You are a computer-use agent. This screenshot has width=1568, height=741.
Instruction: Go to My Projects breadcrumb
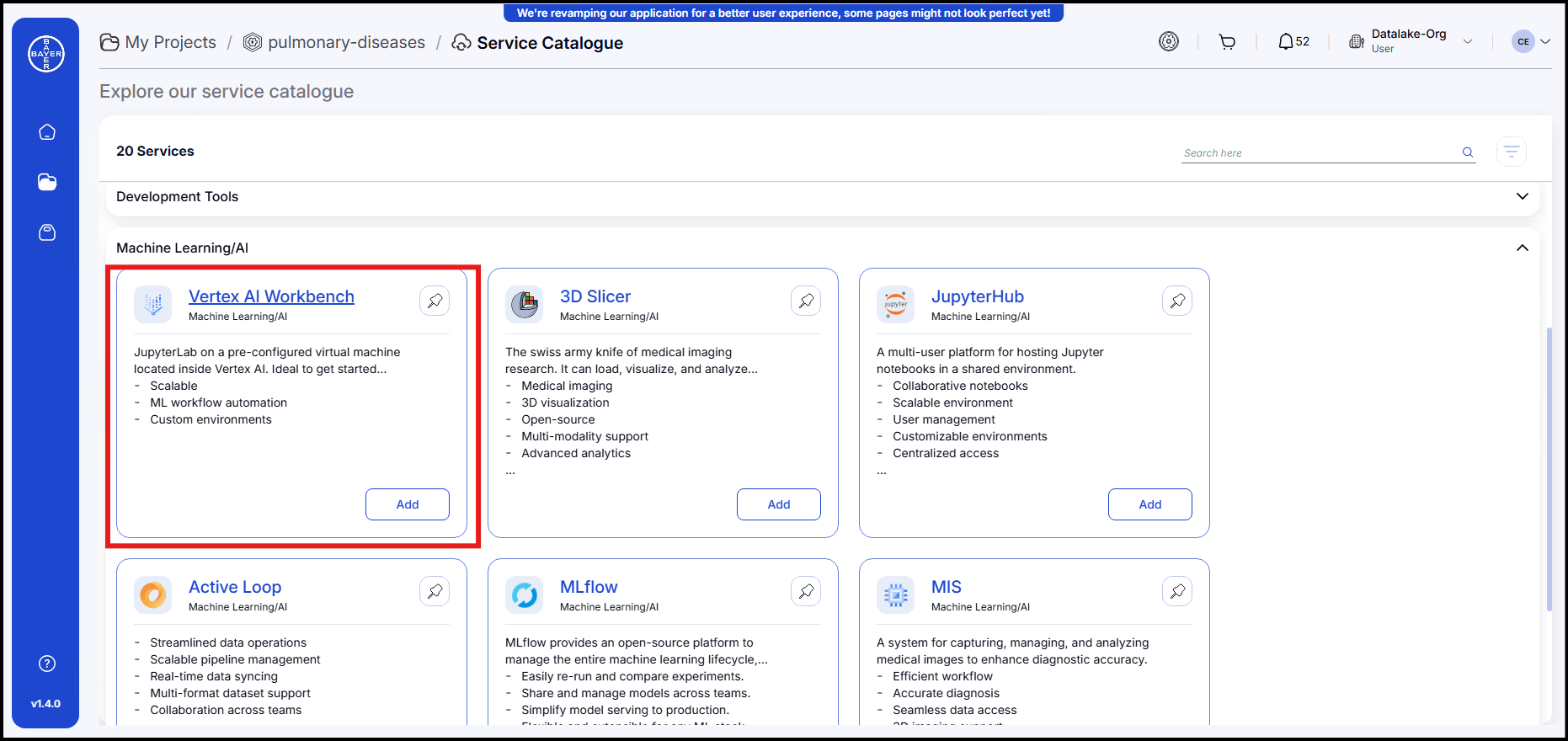point(158,42)
